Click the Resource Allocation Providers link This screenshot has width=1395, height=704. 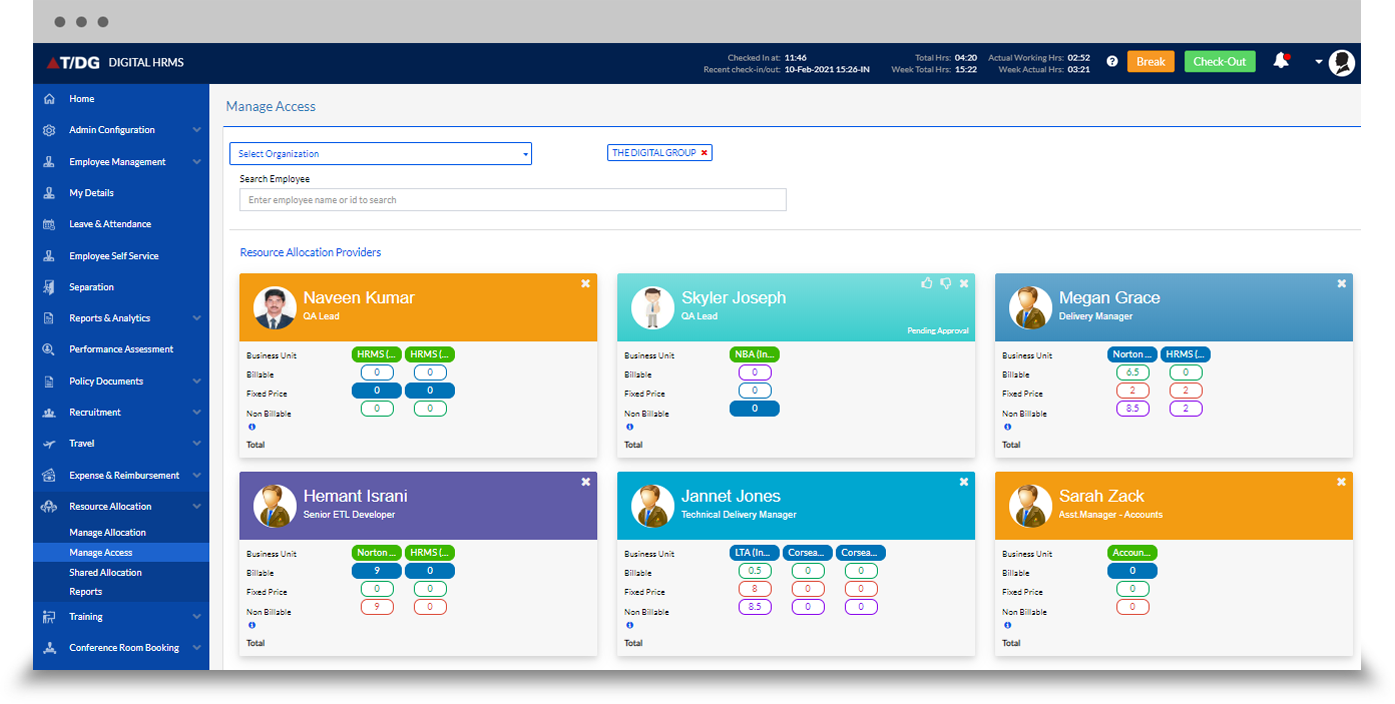[x=310, y=252]
